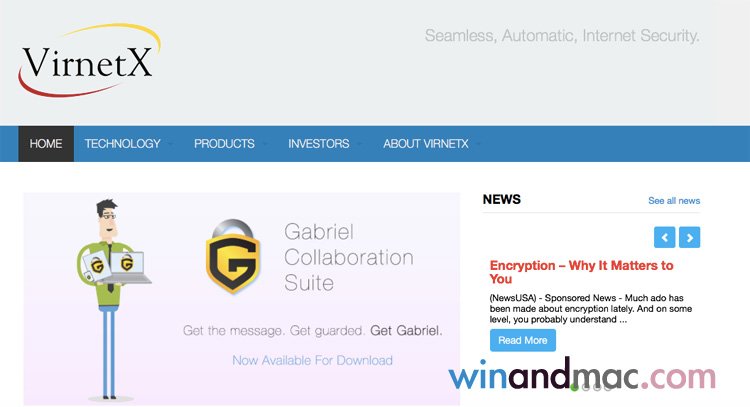750x407 pixels.
Task: Click the open laptop showing the Gabriel shield
Action: click(128, 266)
